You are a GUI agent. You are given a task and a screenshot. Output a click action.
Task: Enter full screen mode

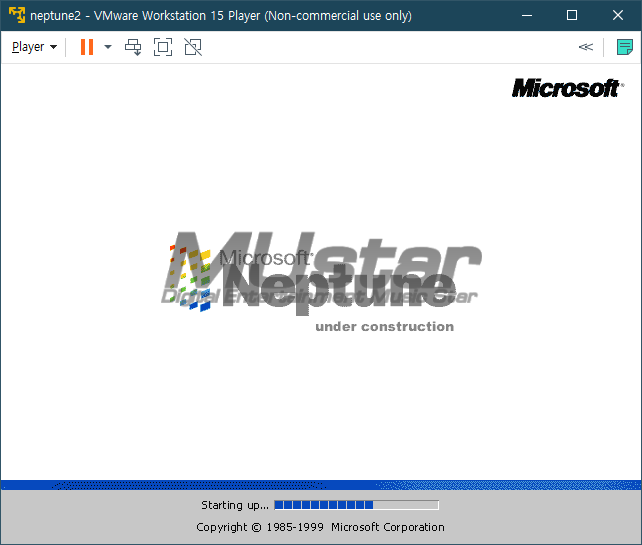[x=163, y=47]
